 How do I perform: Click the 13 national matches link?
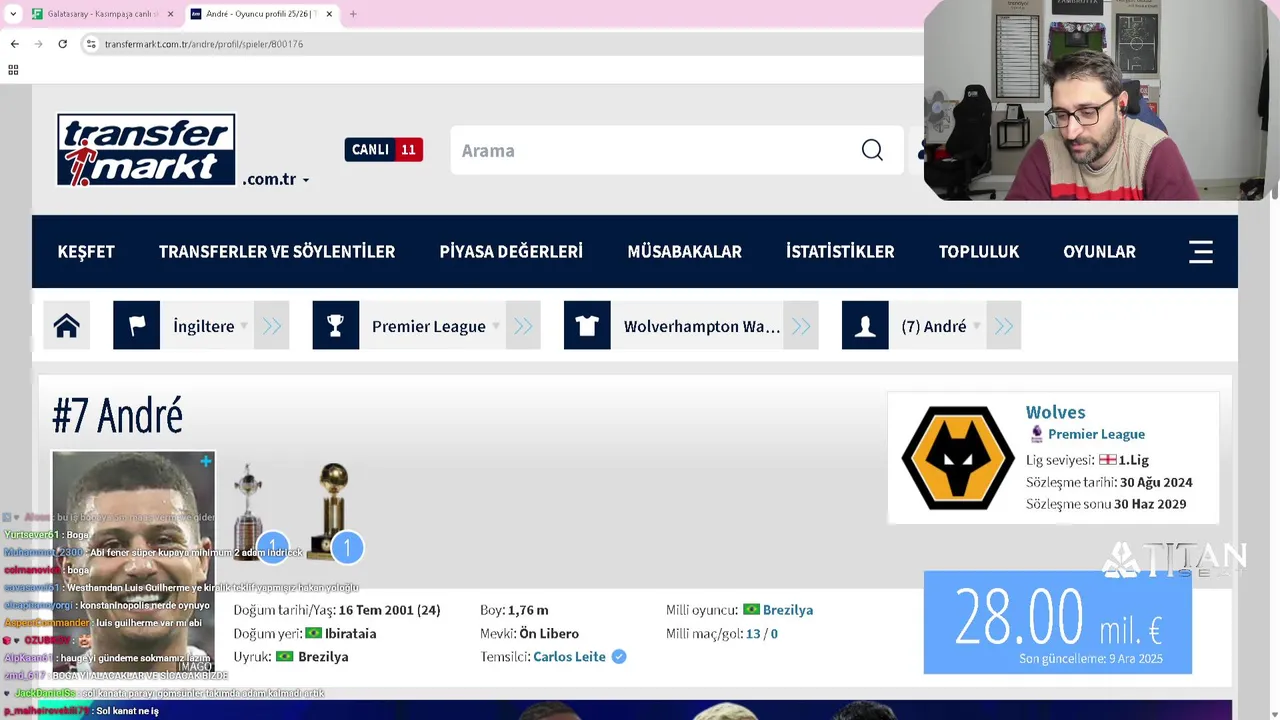pos(753,634)
